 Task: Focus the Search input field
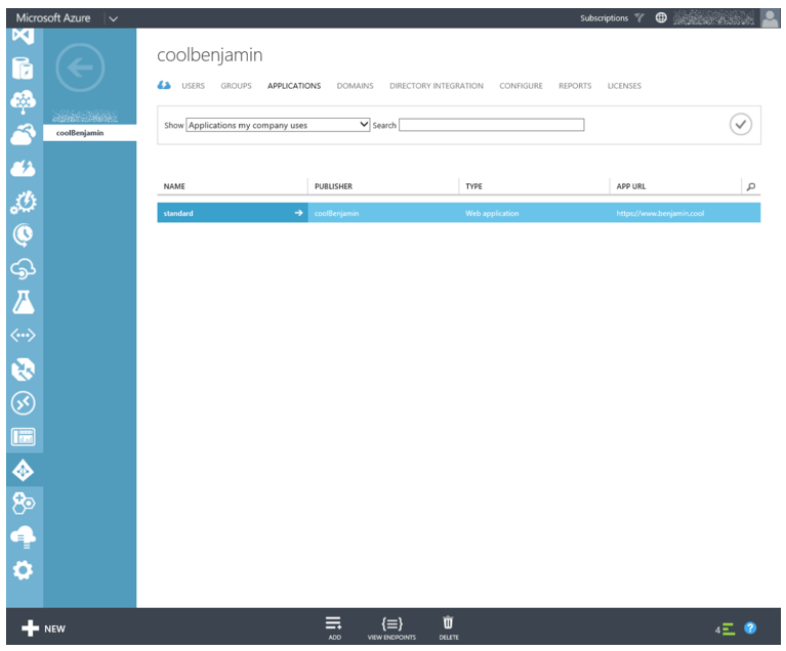[x=492, y=125]
